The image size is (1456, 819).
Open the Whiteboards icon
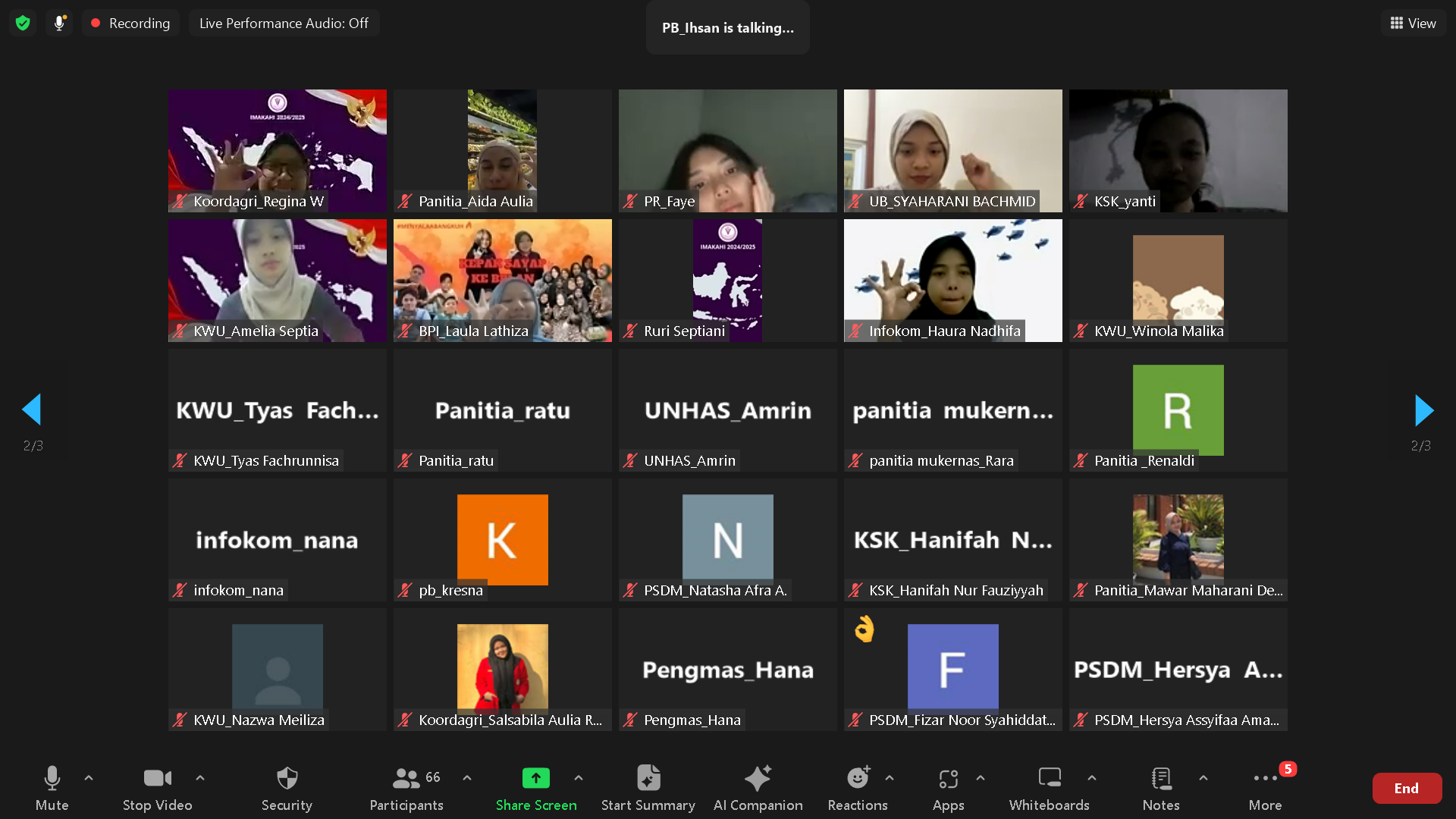tap(1049, 779)
